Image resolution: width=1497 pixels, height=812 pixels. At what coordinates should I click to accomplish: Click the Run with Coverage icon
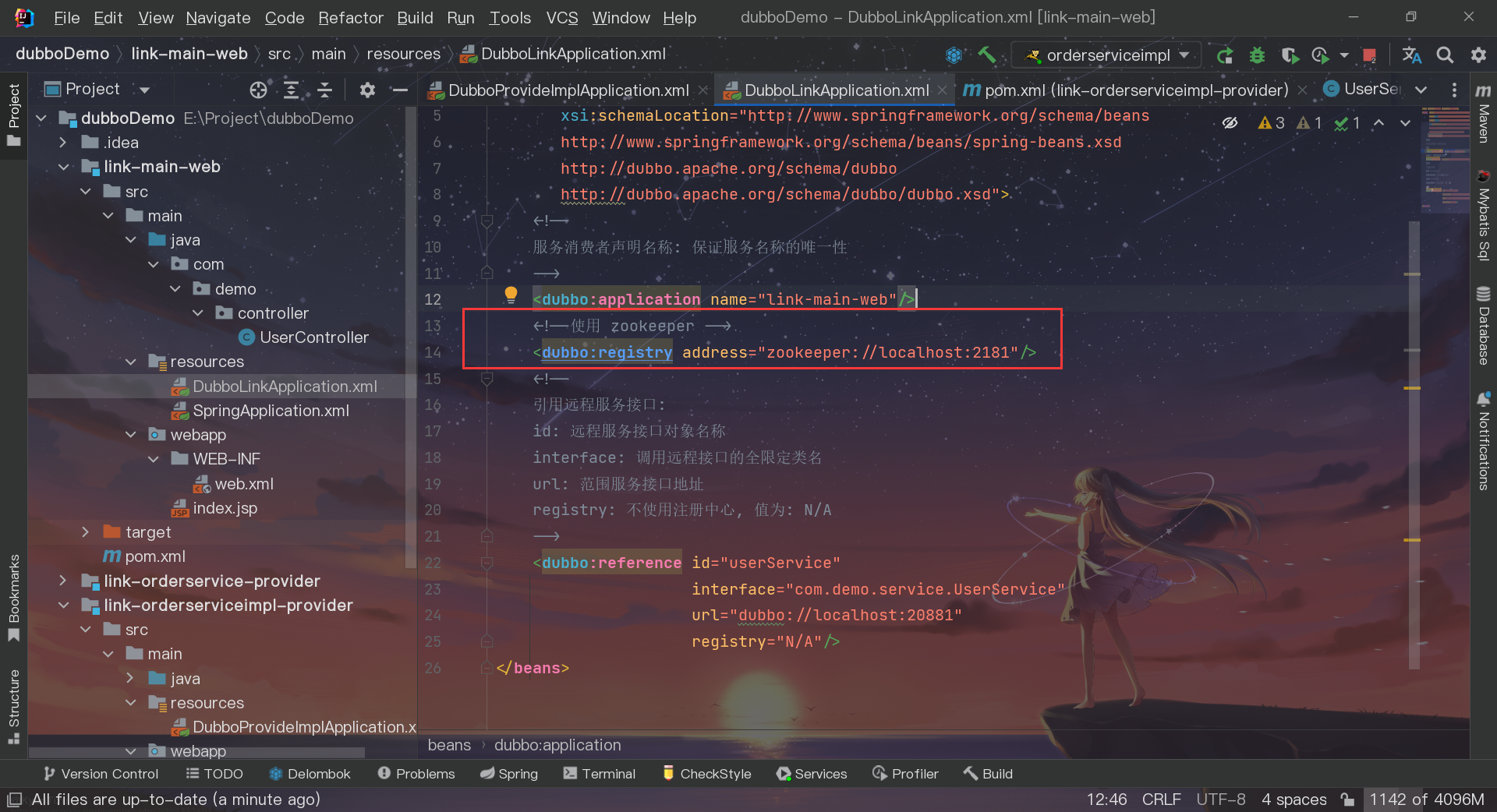click(x=1290, y=55)
